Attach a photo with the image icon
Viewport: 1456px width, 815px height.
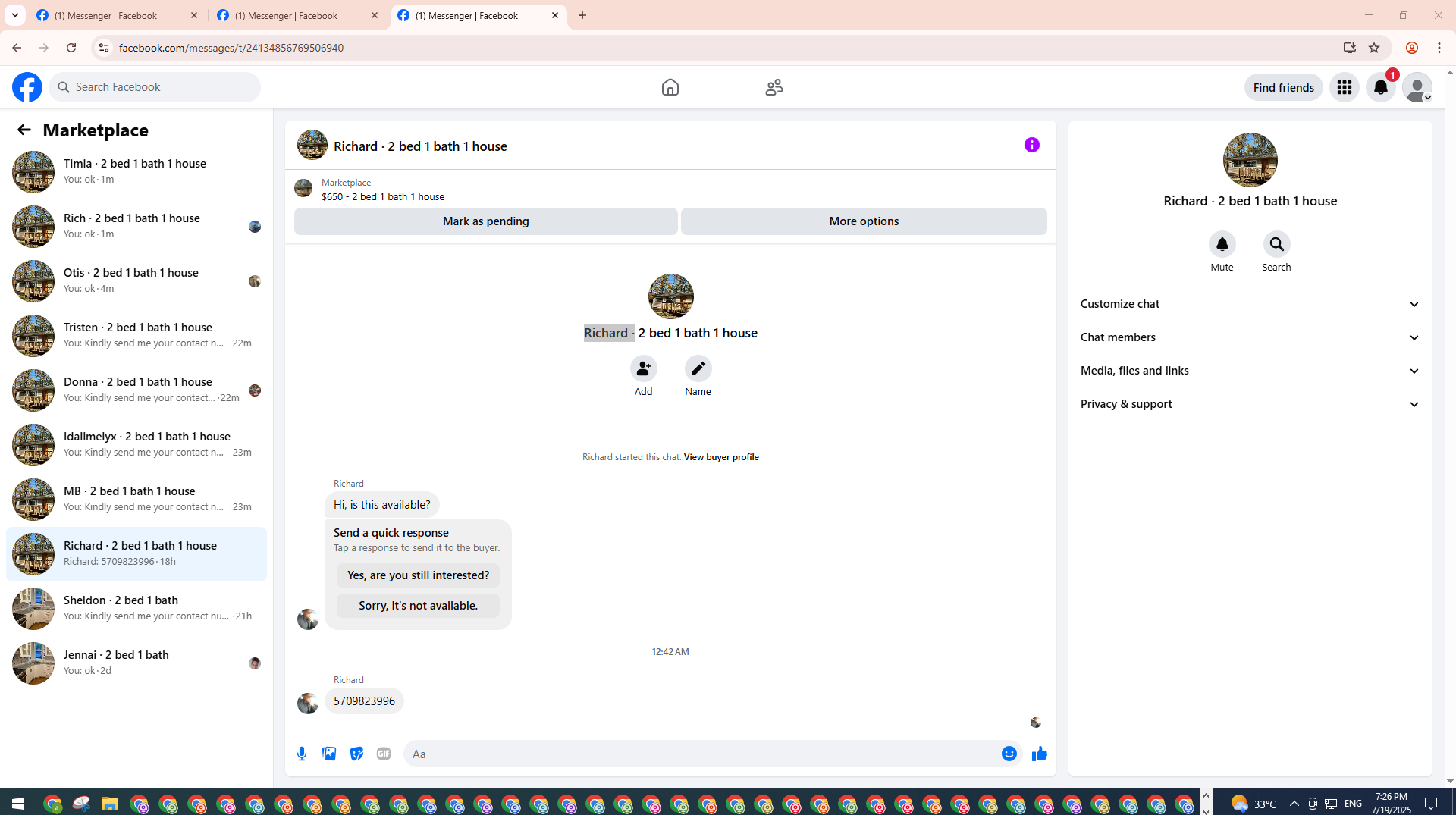click(x=329, y=754)
